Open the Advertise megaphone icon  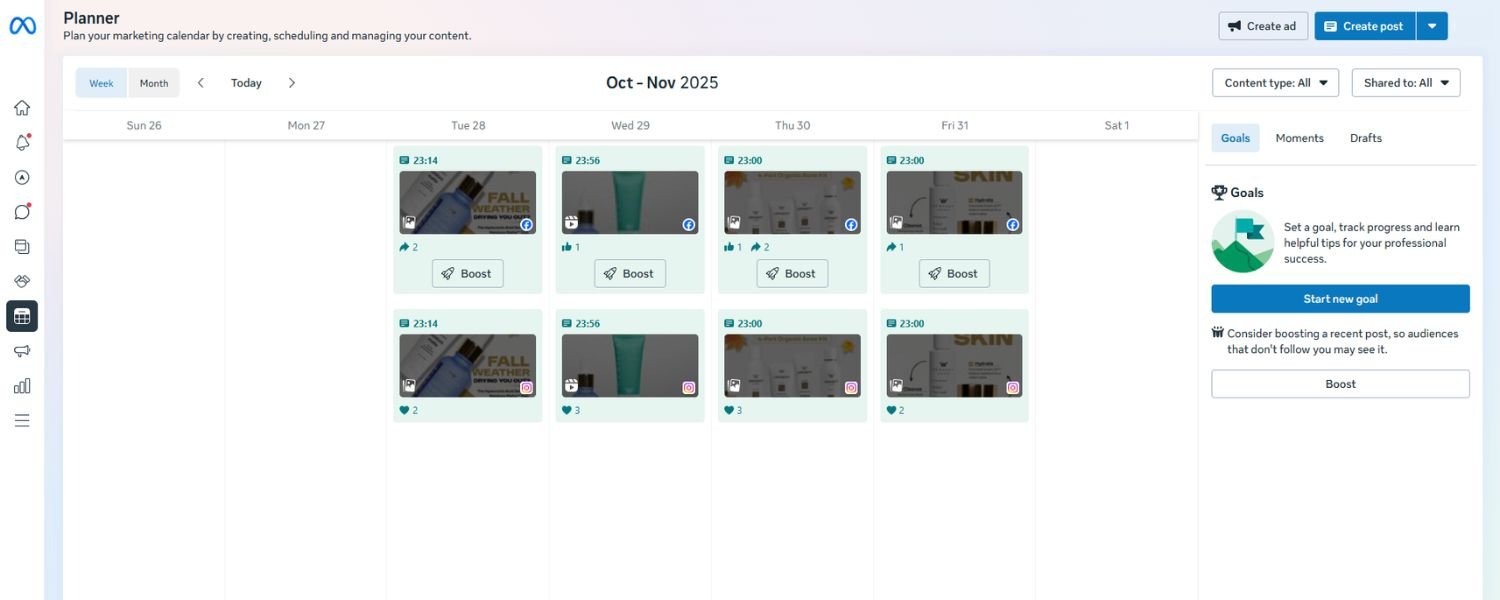pyautogui.click(x=22, y=350)
